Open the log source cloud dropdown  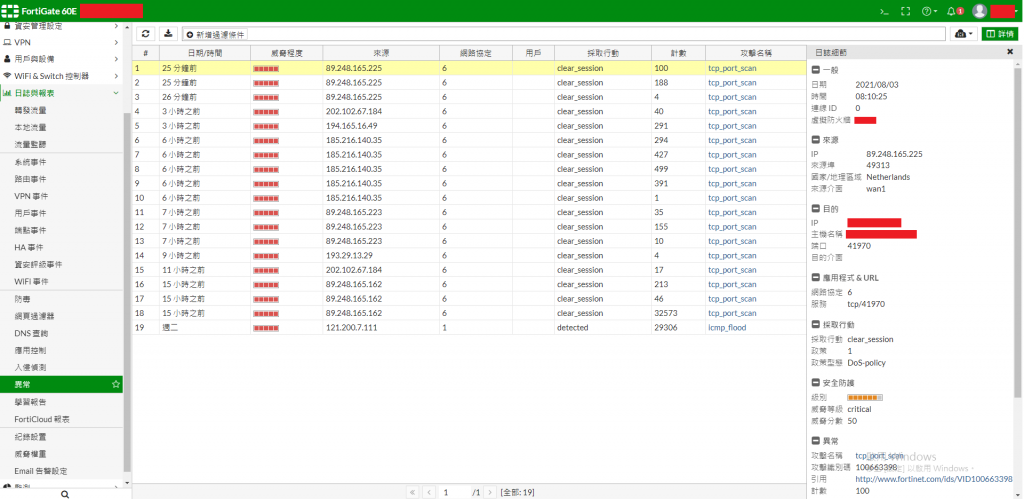click(963, 34)
